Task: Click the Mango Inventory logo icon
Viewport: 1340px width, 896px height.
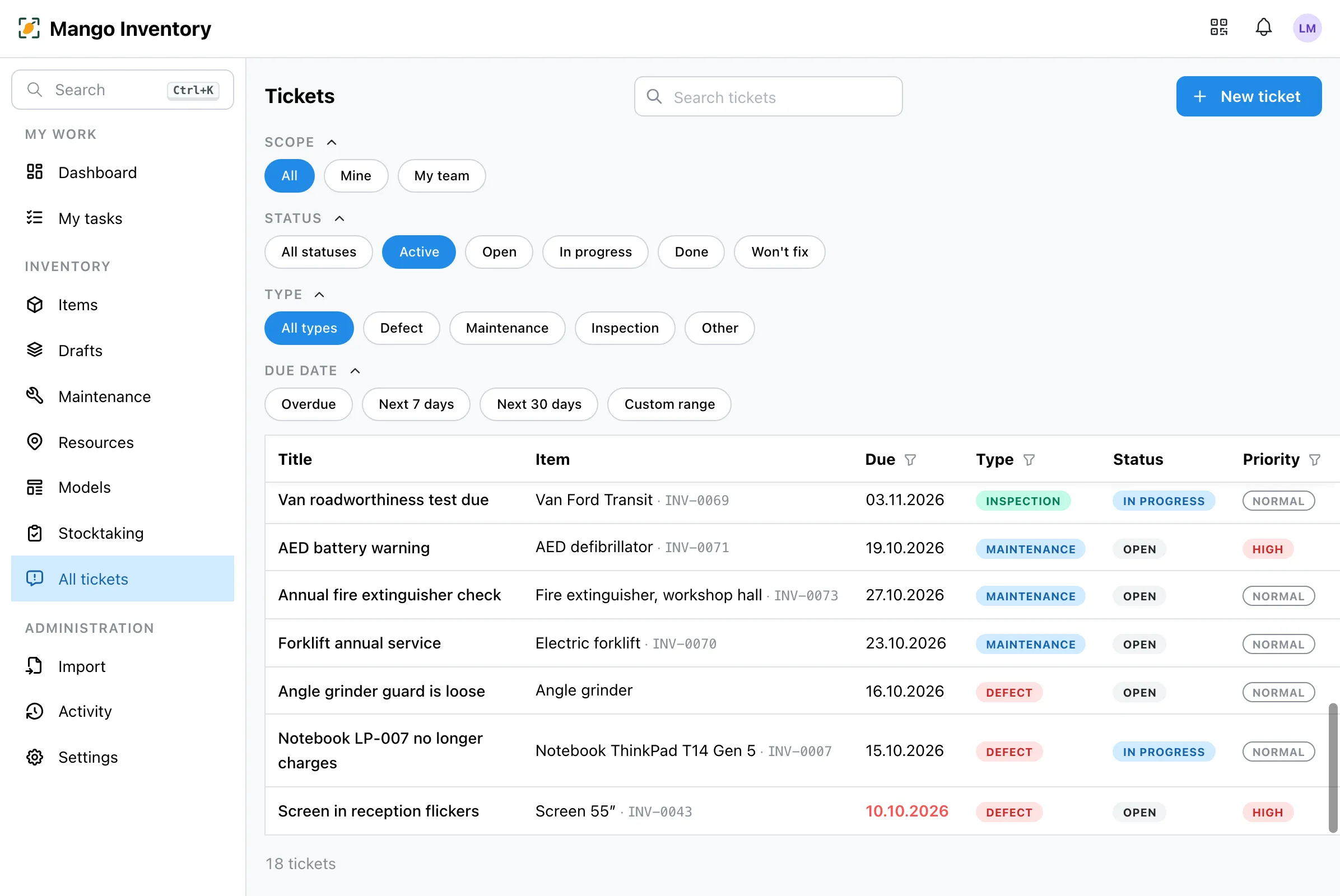Action: click(x=29, y=28)
